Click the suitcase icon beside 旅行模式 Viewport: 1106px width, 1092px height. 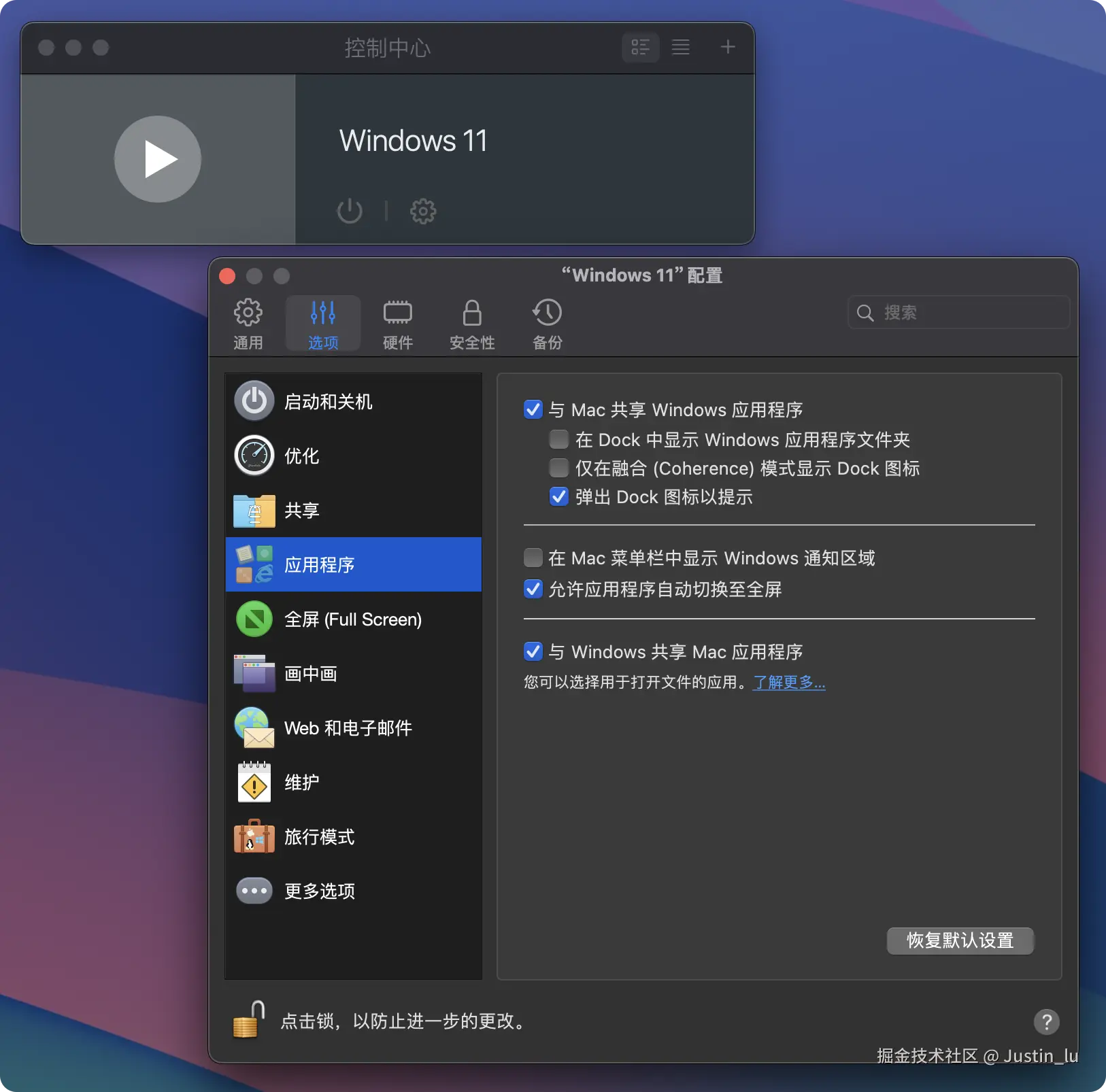click(254, 836)
